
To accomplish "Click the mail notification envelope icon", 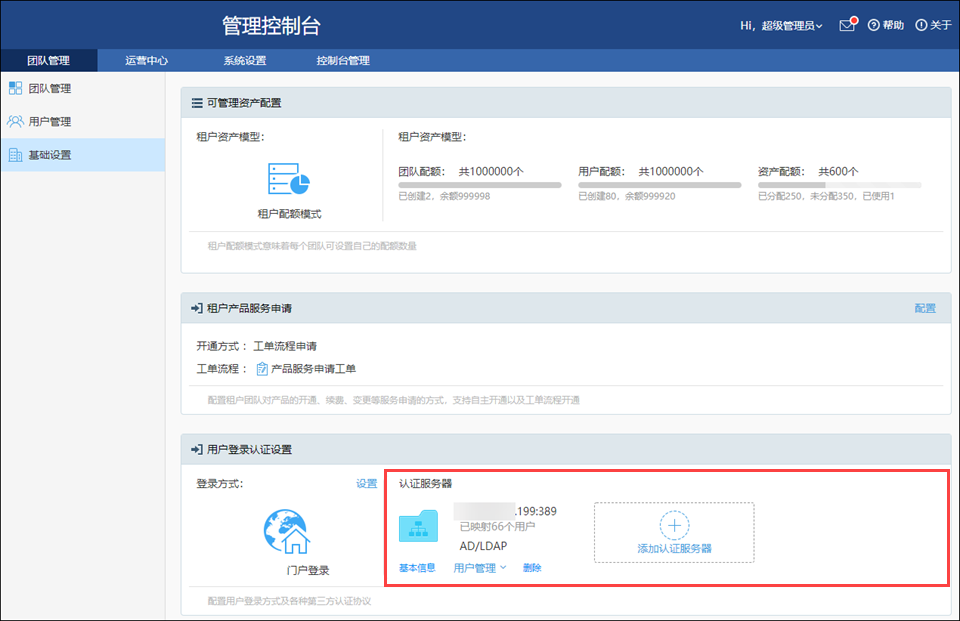I will click(847, 25).
